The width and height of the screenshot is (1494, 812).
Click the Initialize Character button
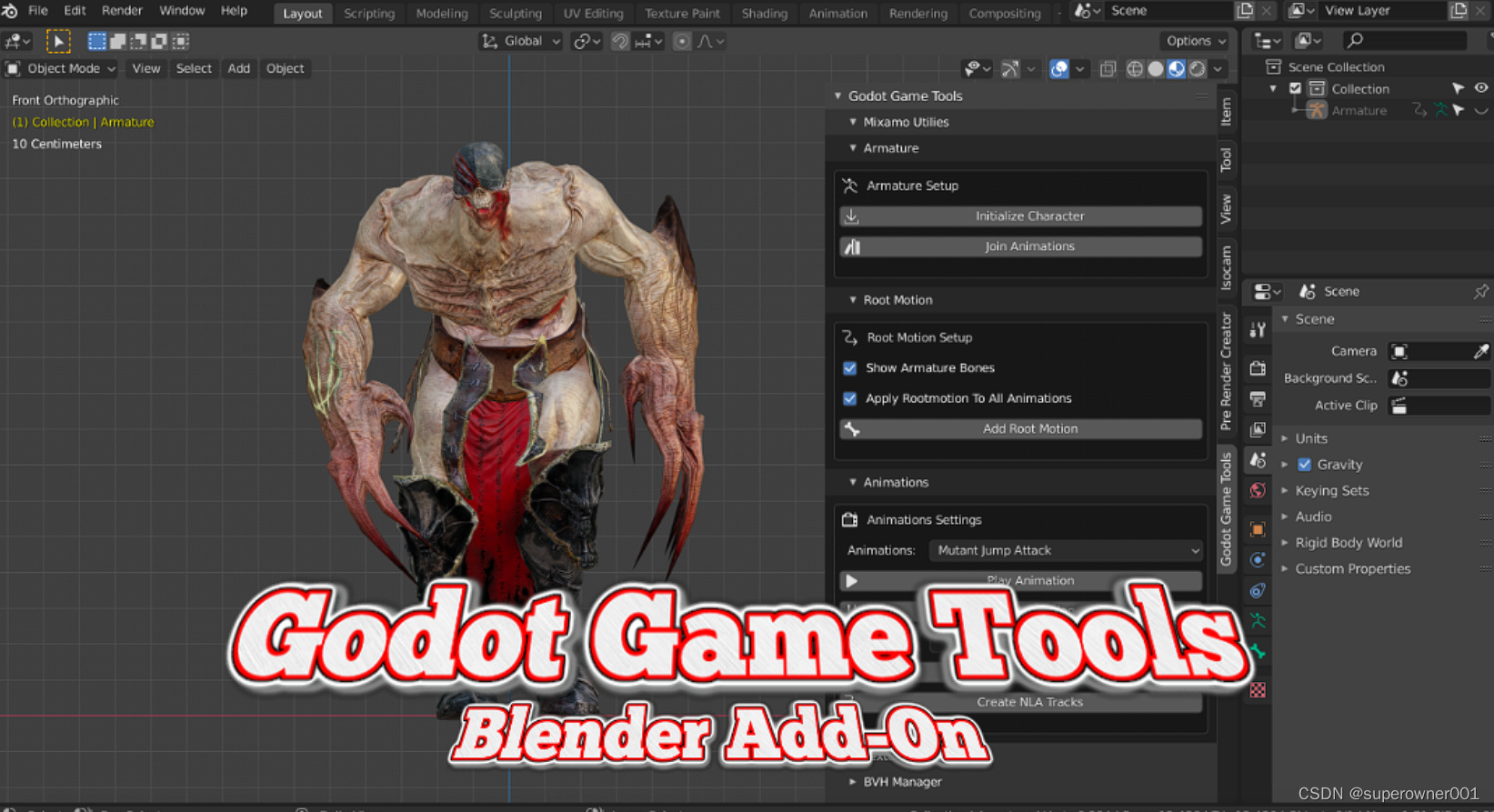click(x=1020, y=216)
